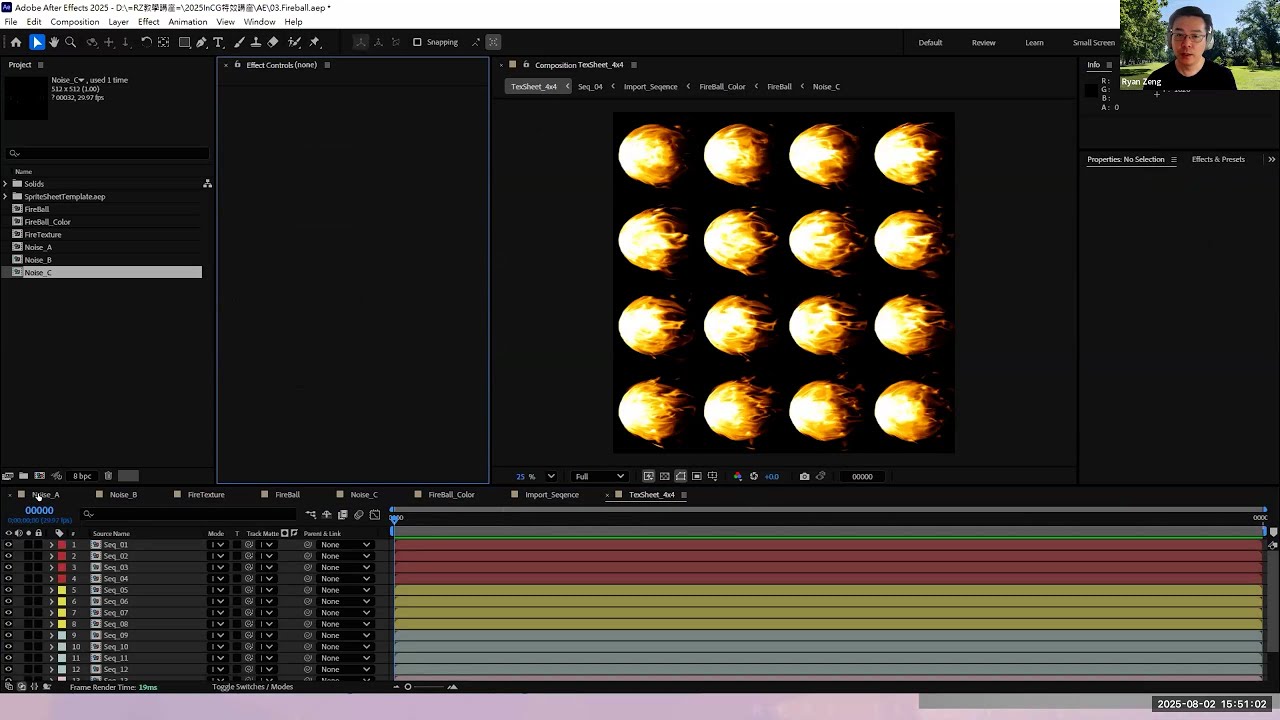
Task: Open the Effect menu
Action: 148,22
